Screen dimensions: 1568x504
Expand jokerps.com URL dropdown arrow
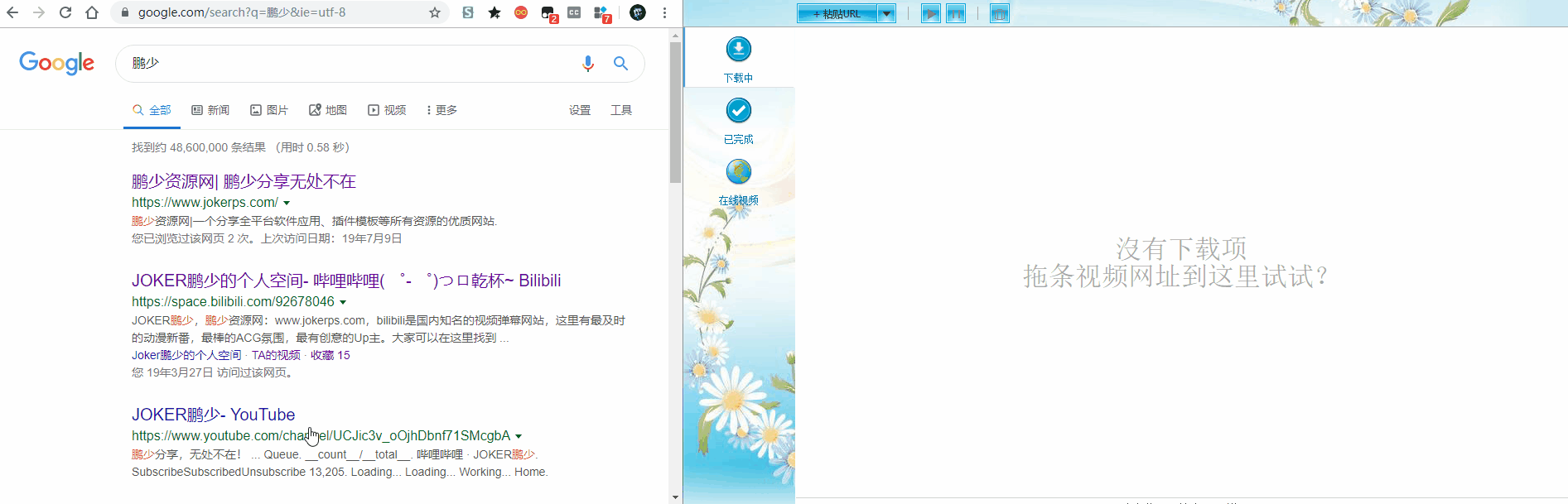pos(287,203)
